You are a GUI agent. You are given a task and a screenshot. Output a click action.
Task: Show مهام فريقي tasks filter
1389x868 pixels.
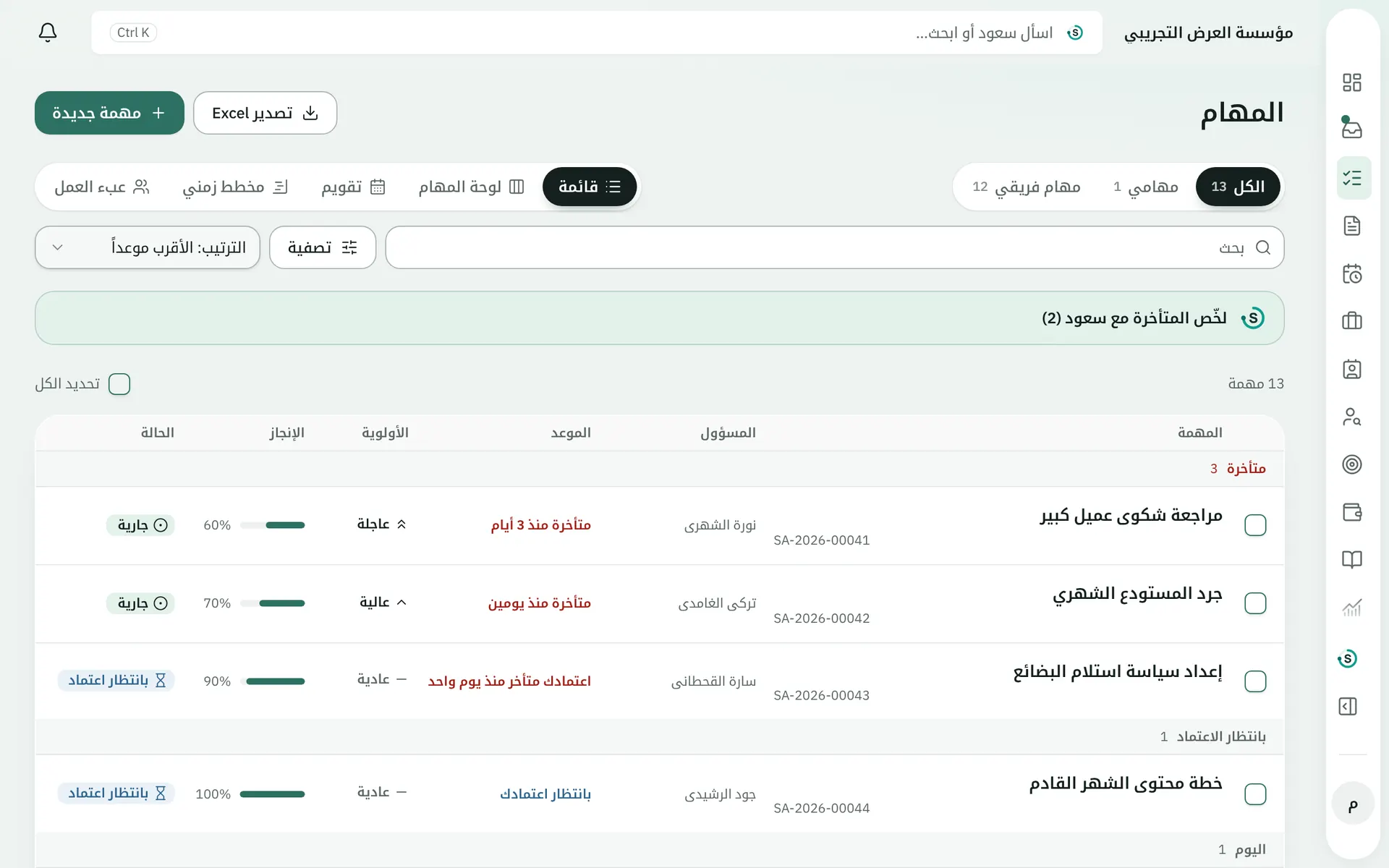(x=1027, y=187)
